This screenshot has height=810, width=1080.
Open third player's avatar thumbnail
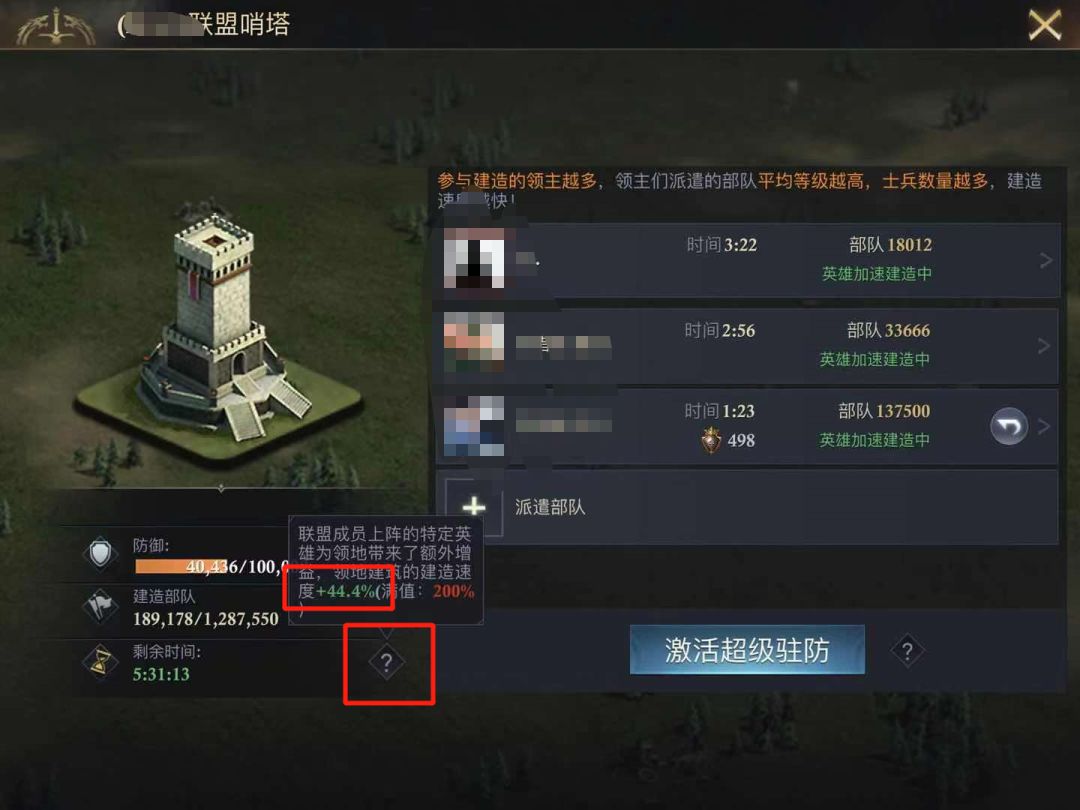pyautogui.click(x=474, y=426)
